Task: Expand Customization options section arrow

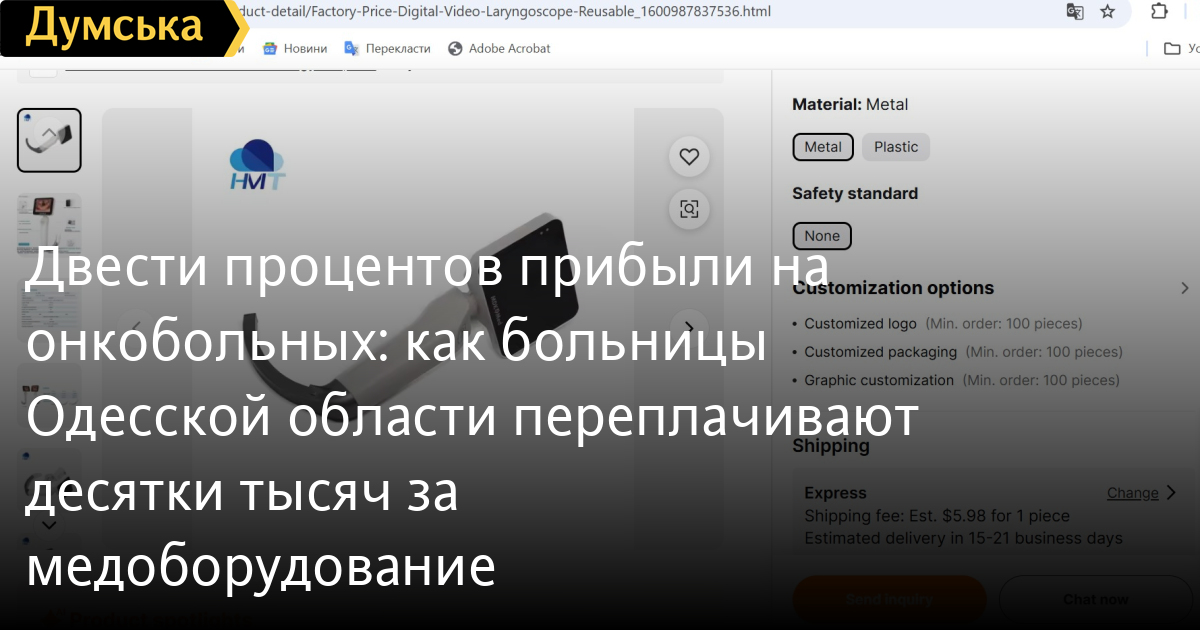Action: 1185,288
